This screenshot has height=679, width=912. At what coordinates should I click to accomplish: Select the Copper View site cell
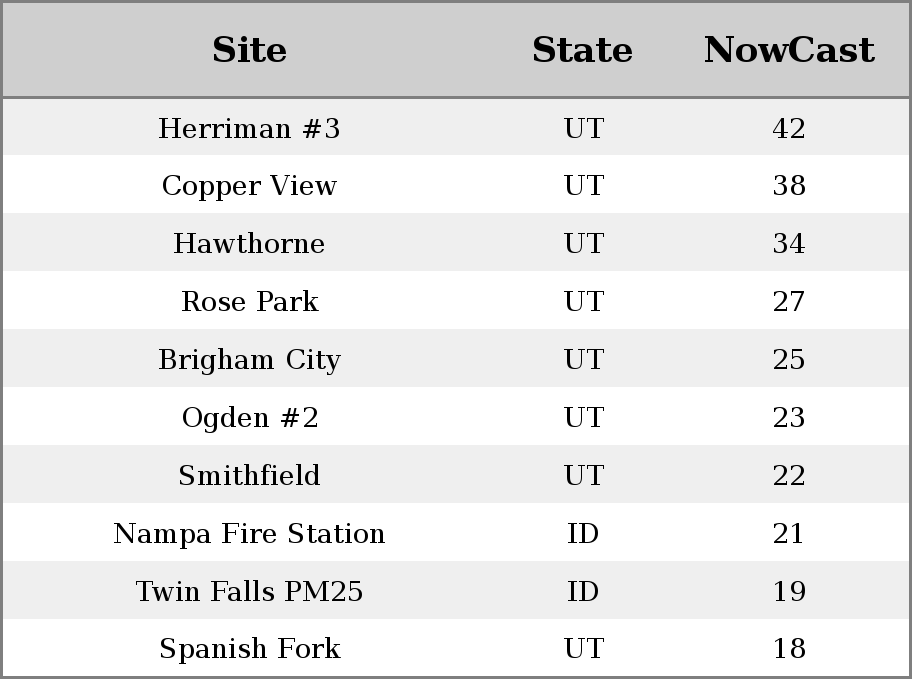point(249,186)
